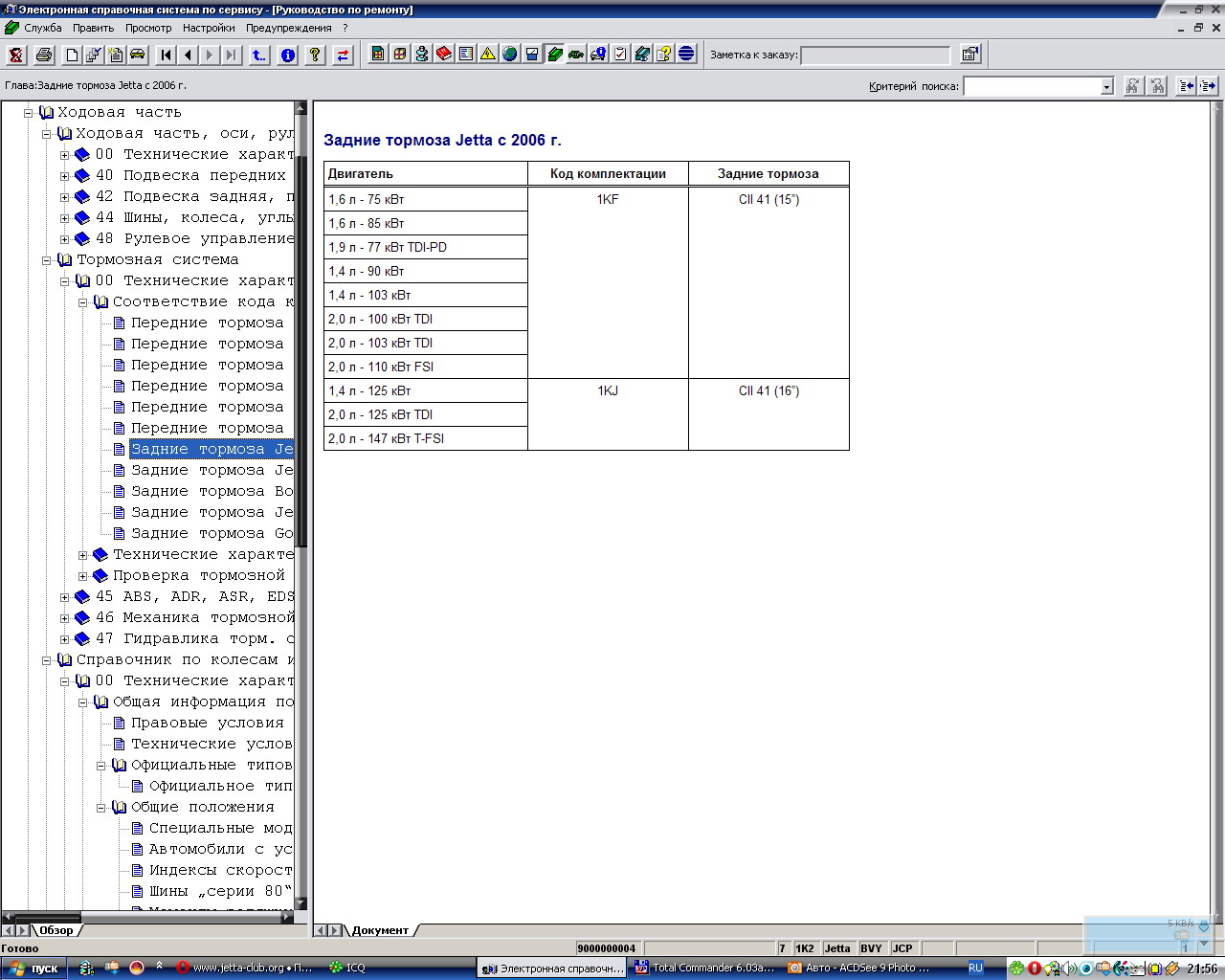The width and height of the screenshot is (1225, 980).
Task: Open the Править menu
Action: click(x=93, y=28)
